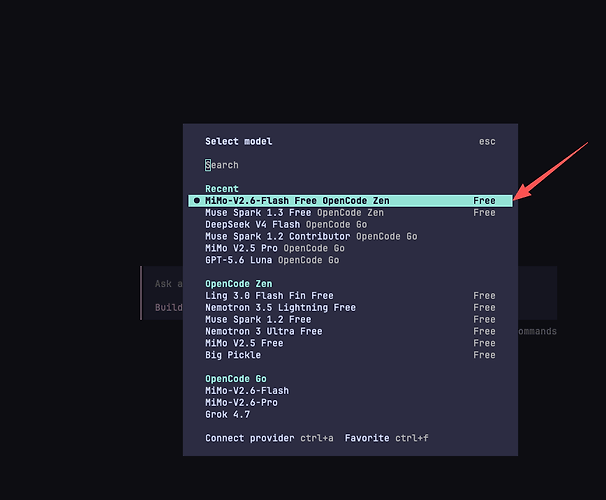The width and height of the screenshot is (606, 500).
Task: Close dialog with esc button
Action: pos(487,141)
